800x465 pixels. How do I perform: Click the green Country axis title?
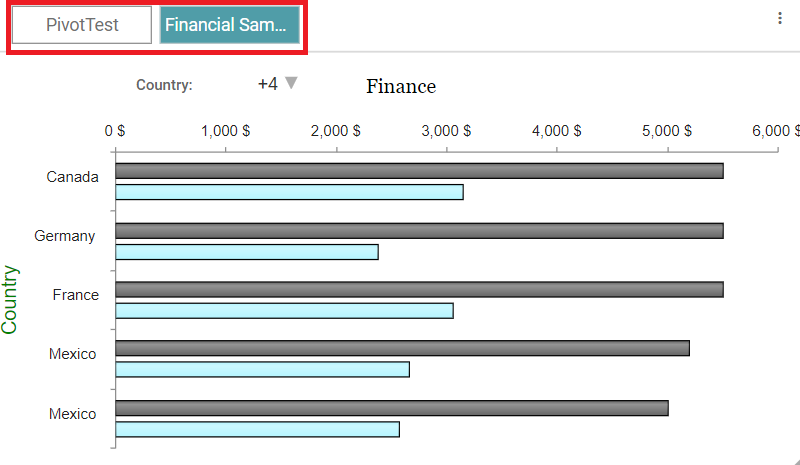(x=11, y=299)
